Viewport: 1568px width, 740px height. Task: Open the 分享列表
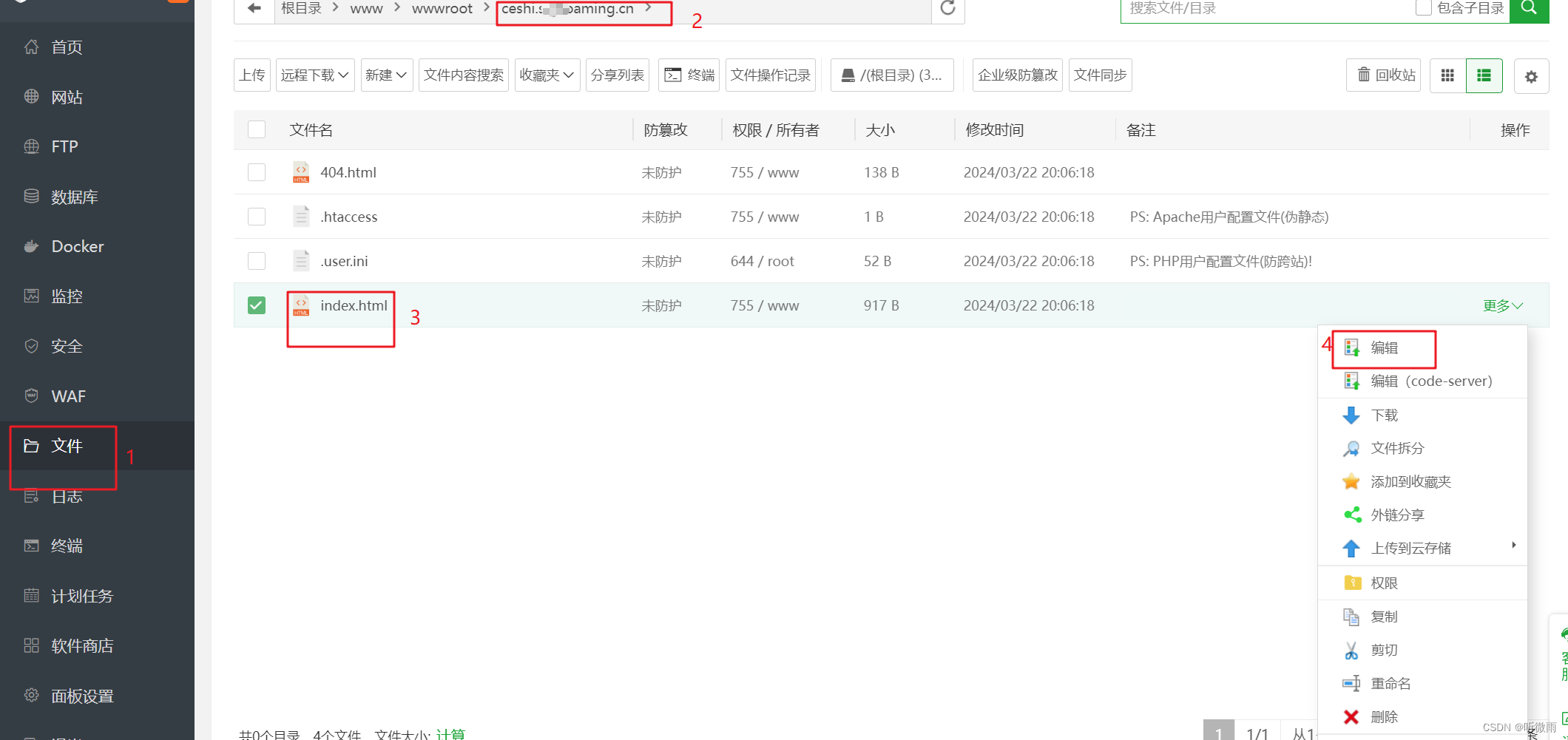coord(617,75)
